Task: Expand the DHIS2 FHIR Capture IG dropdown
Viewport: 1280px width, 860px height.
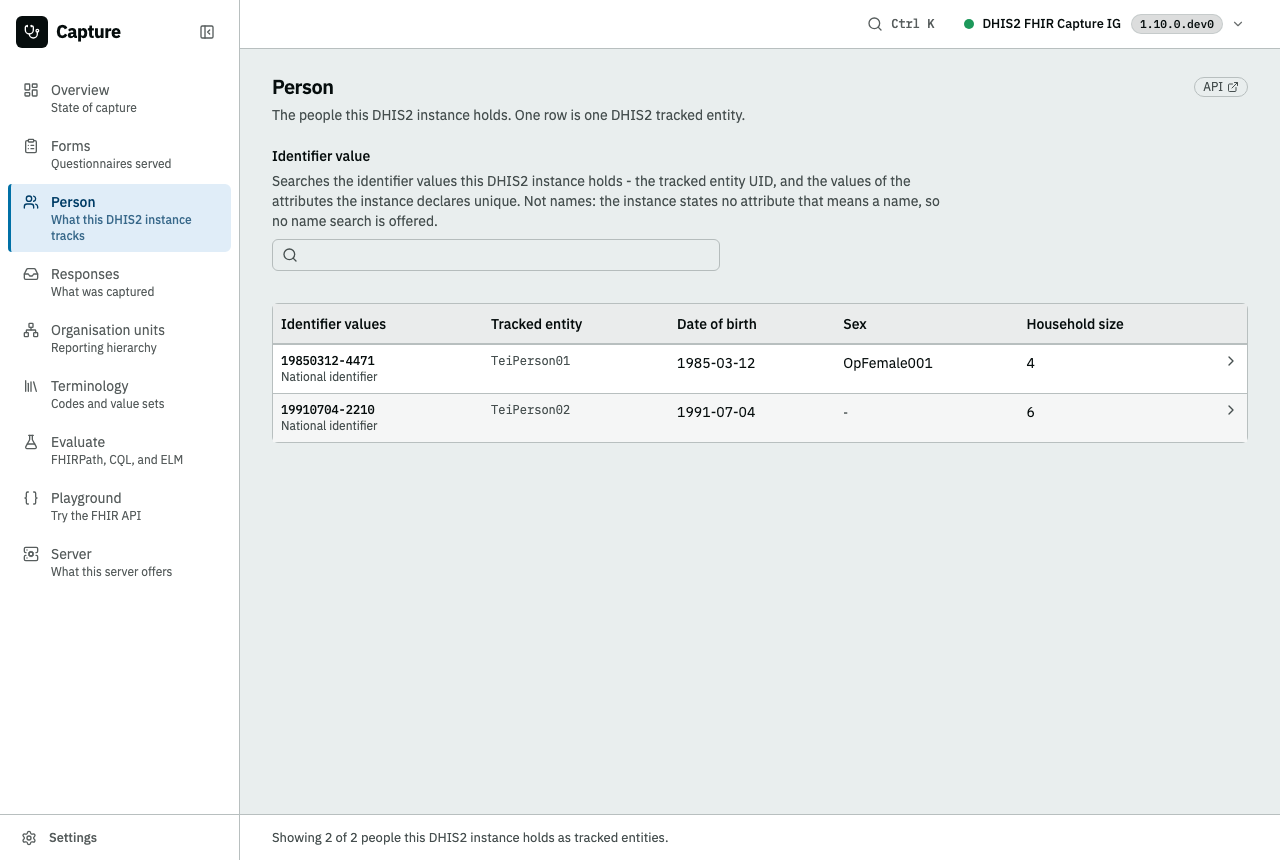Action: [1238, 24]
